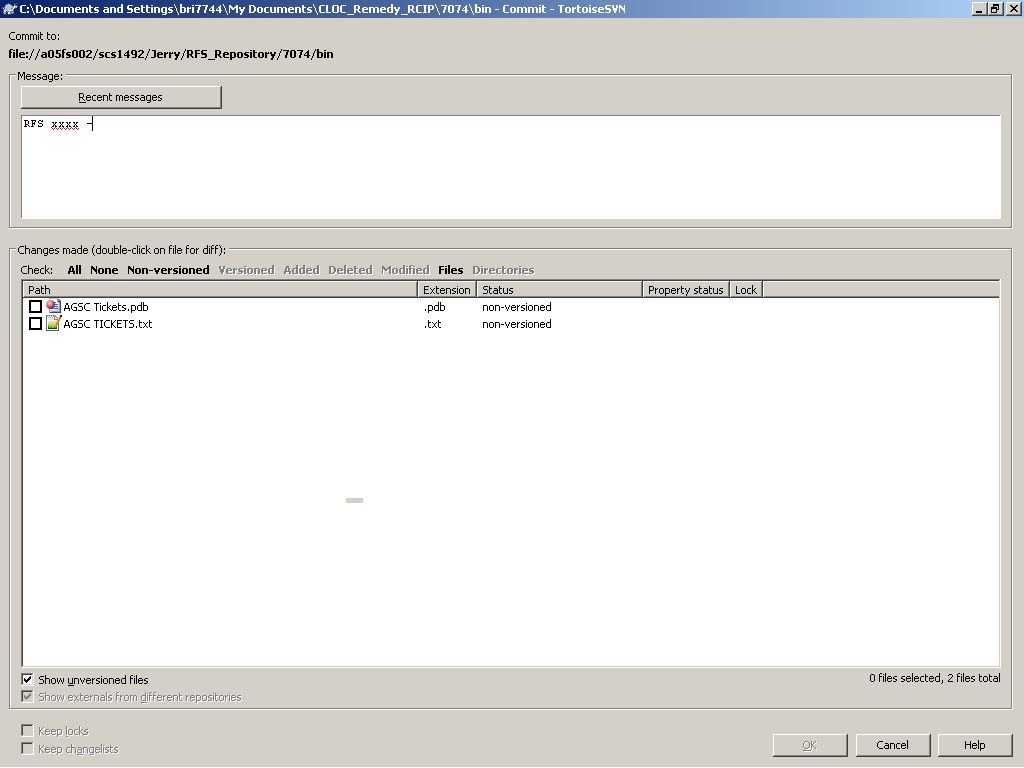
Task: Click the .txt extension cell
Action: coord(432,324)
